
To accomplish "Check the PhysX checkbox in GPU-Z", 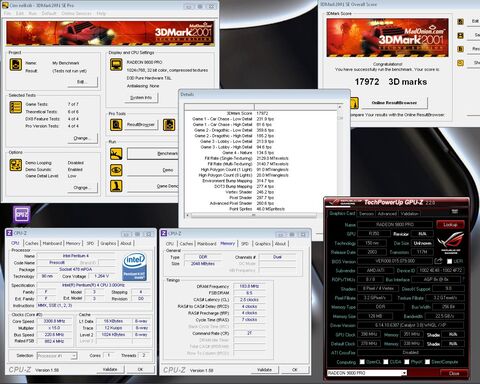I will (407, 362).
